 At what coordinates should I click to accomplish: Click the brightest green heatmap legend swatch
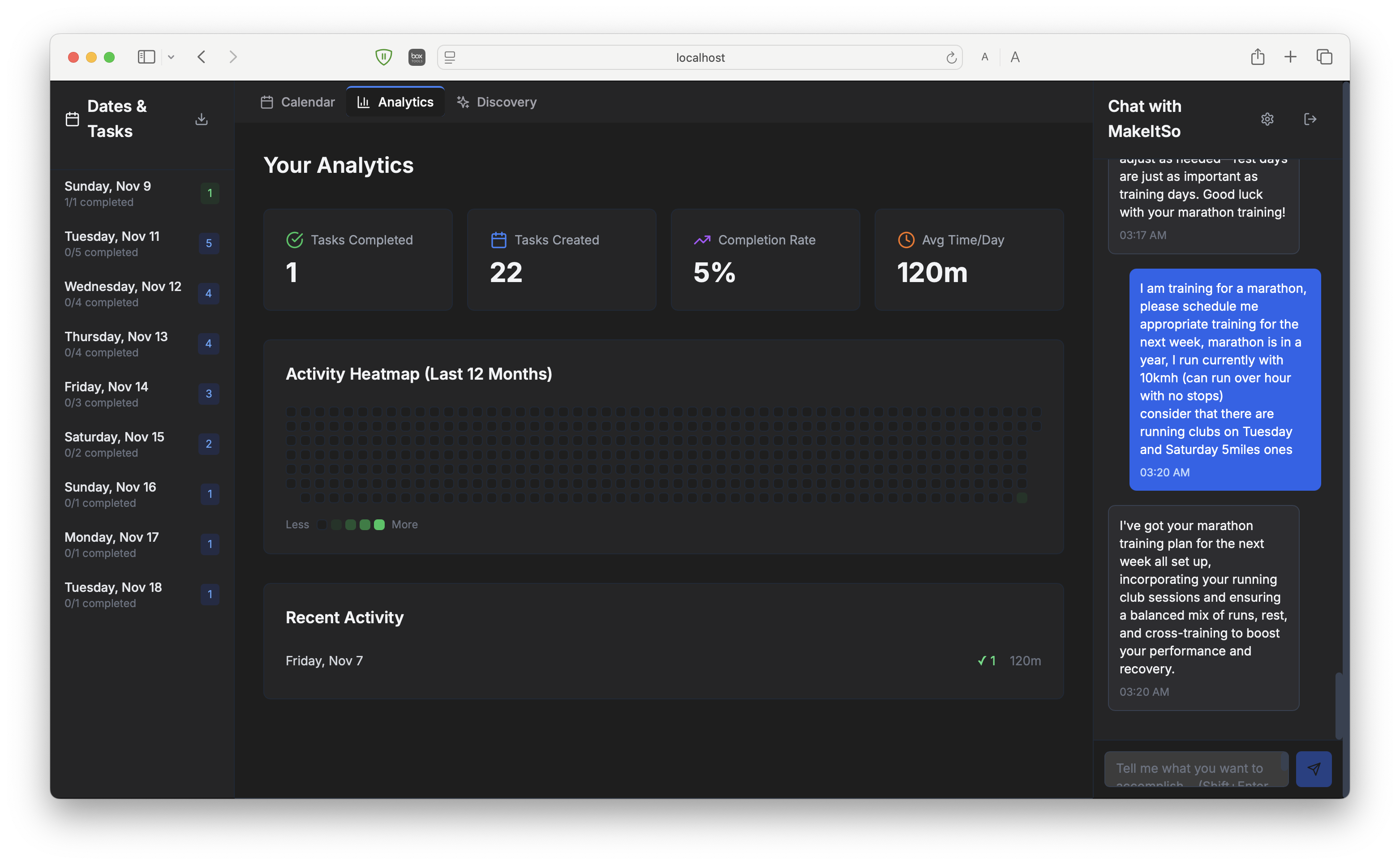pyautogui.click(x=379, y=525)
